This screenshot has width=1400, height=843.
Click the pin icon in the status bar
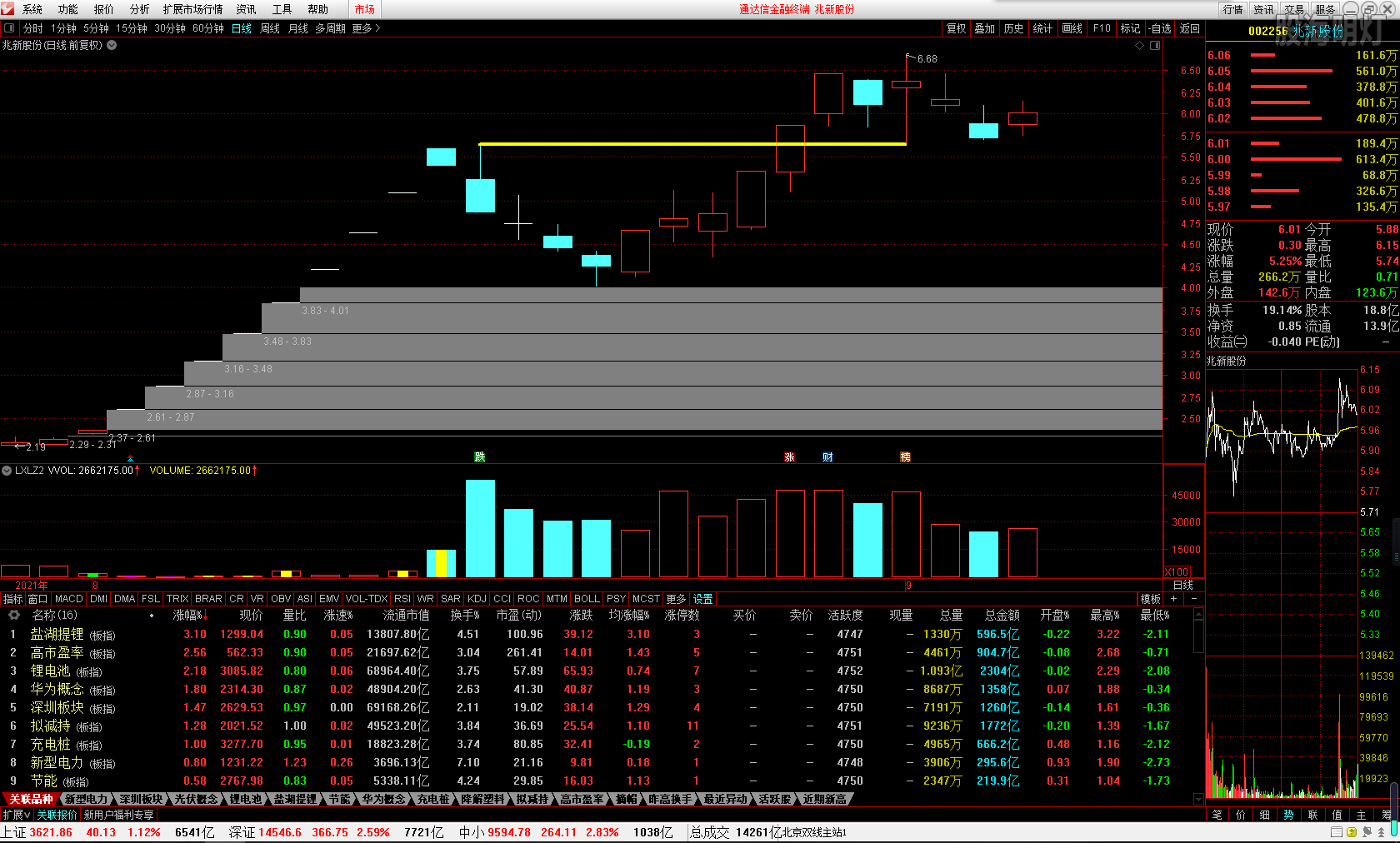point(1368,832)
